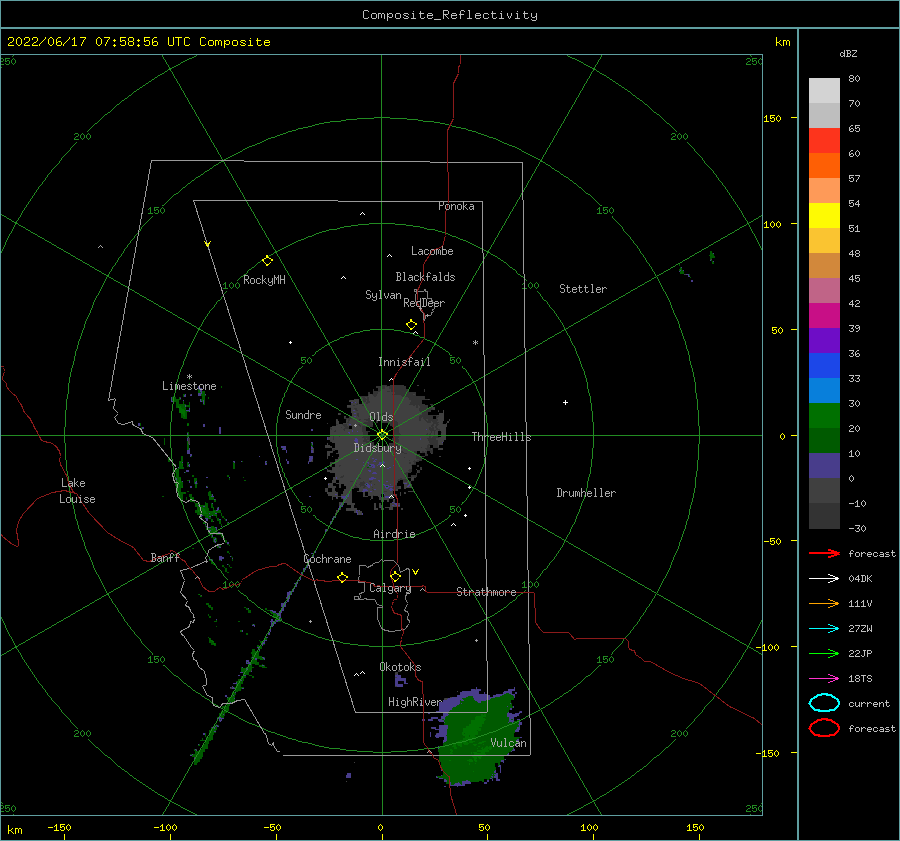
Task: Click the RedDeer city label
Action: pos(424,303)
